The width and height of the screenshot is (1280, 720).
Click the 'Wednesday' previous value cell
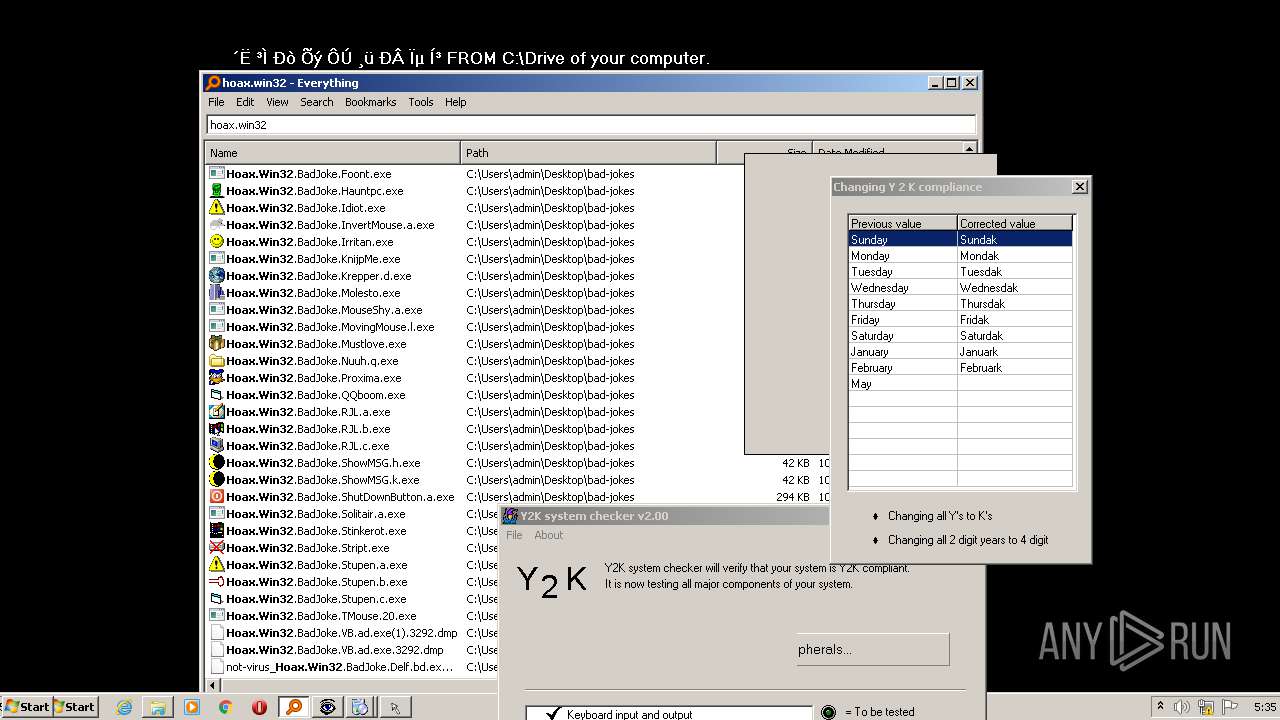[x=903, y=287]
